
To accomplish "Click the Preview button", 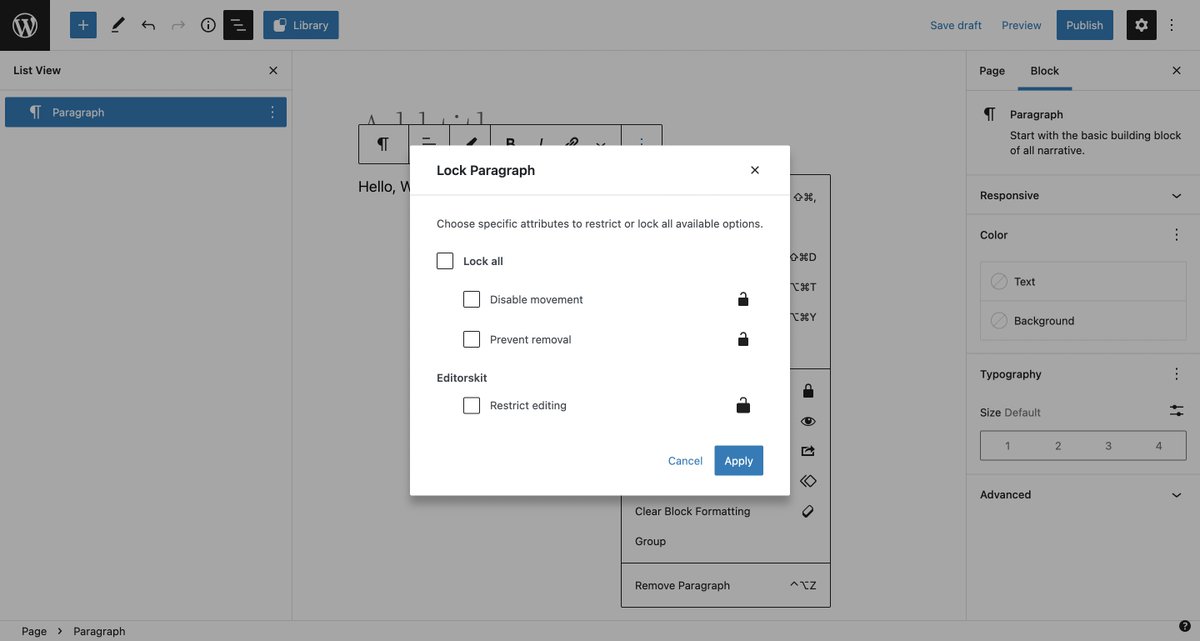I will click(x=1022, y=25).
